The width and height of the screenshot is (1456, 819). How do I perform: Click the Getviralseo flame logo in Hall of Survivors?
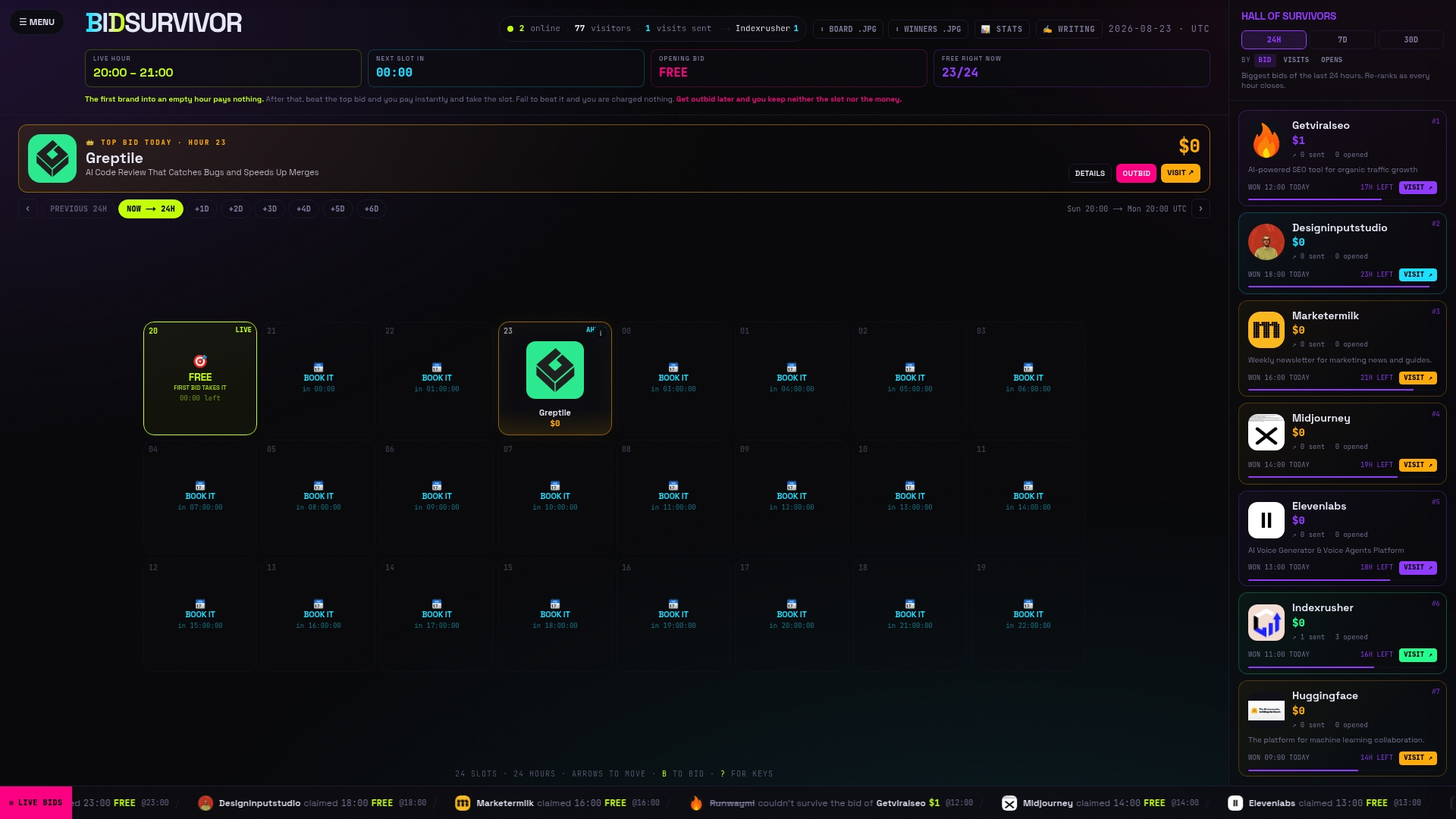pyautogui.click(x=1266, y=140)
